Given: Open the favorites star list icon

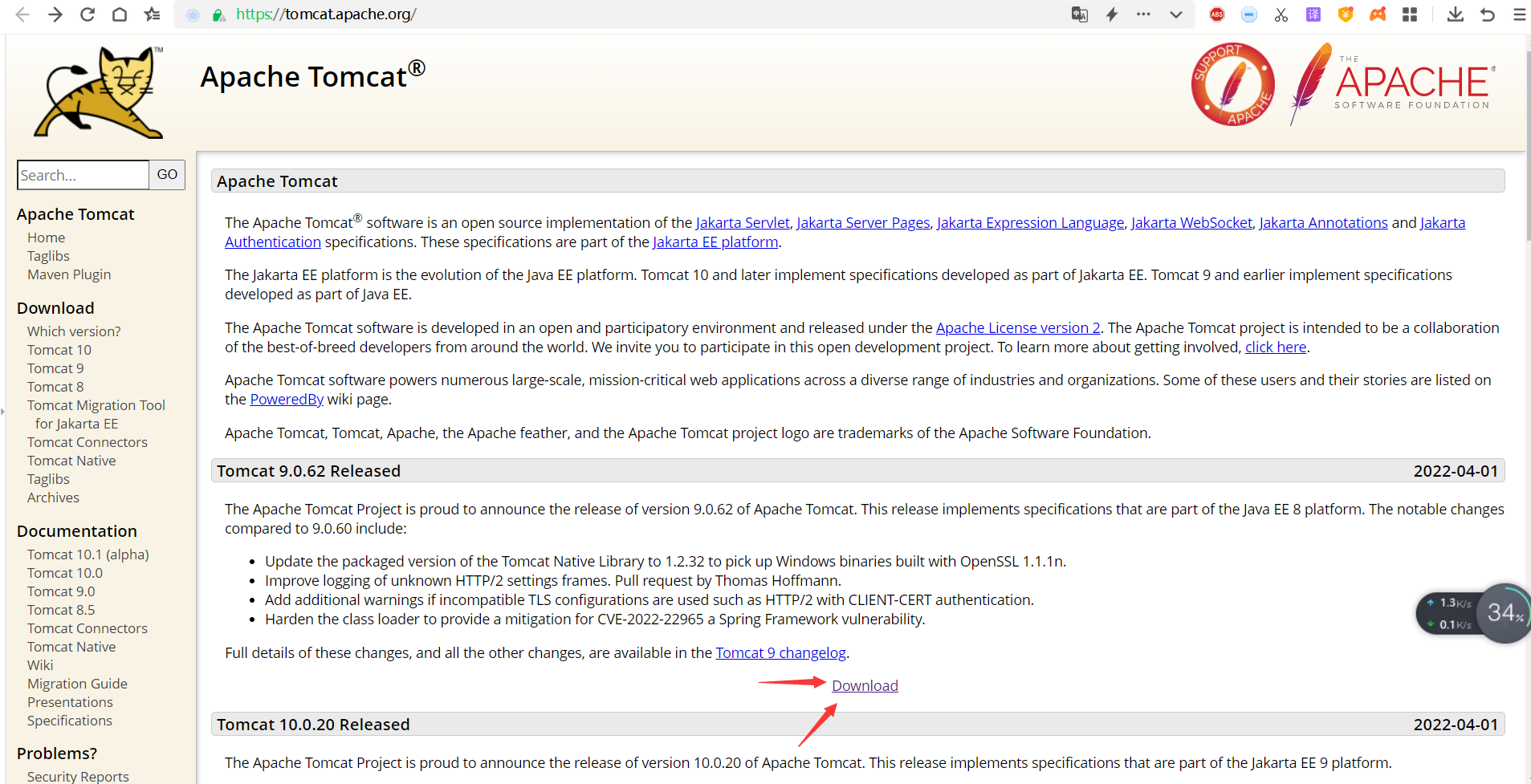Looking at the screenshot, I should [152, 14].
